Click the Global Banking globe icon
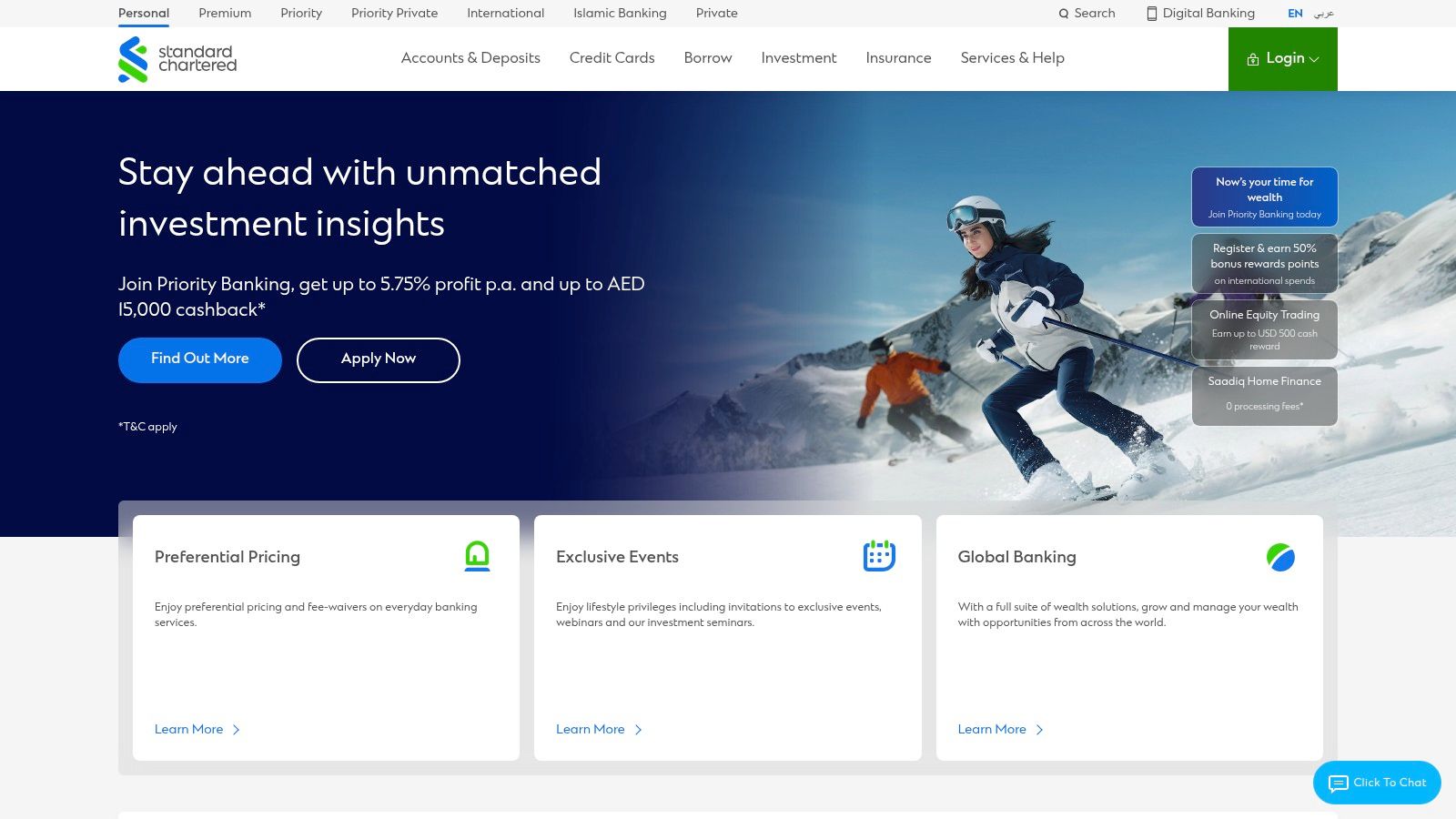This screenshot has width=1456, height=819. (1280, 557)
